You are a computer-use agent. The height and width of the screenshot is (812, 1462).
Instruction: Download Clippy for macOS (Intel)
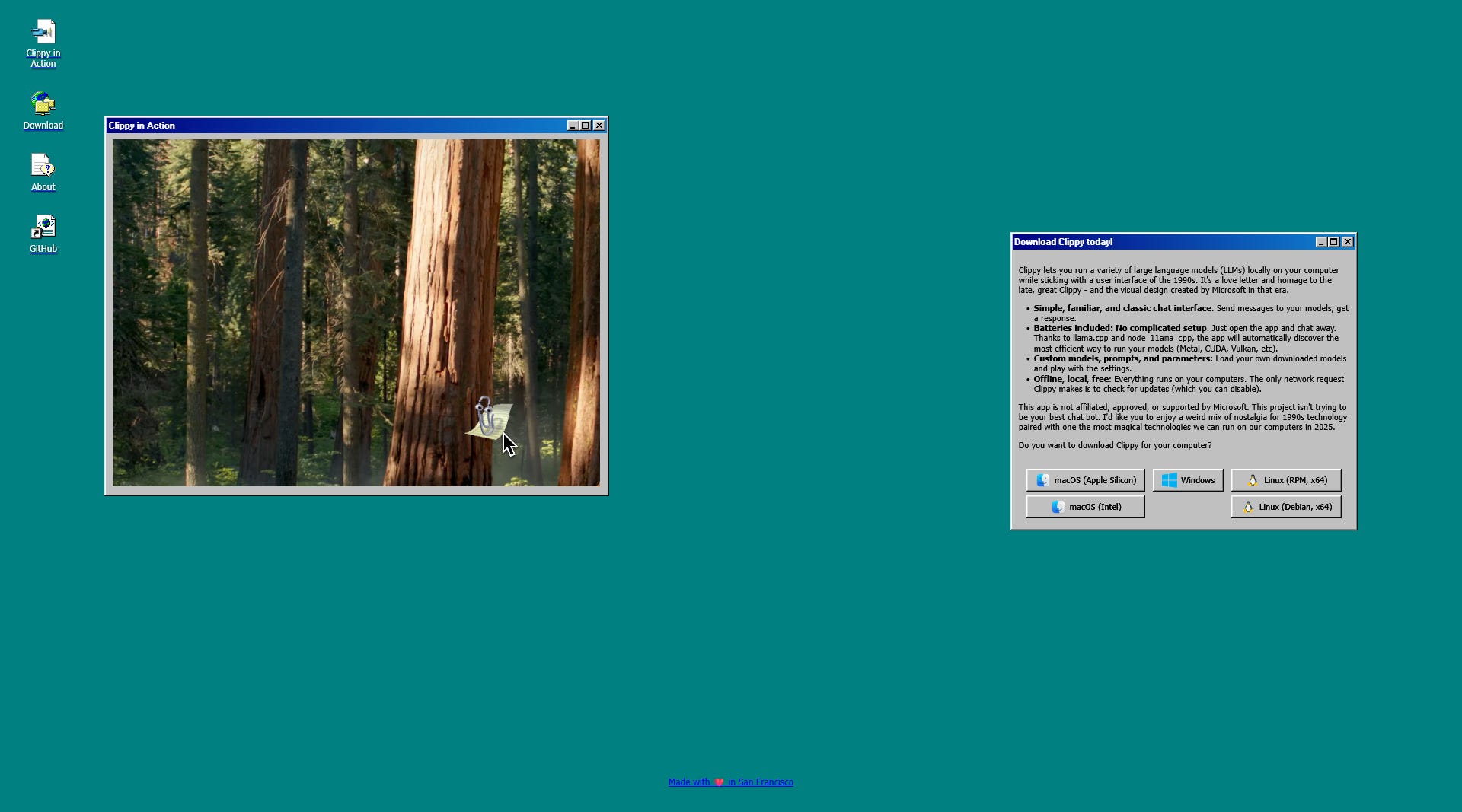pyautogui.click(x=1085, y=507)
